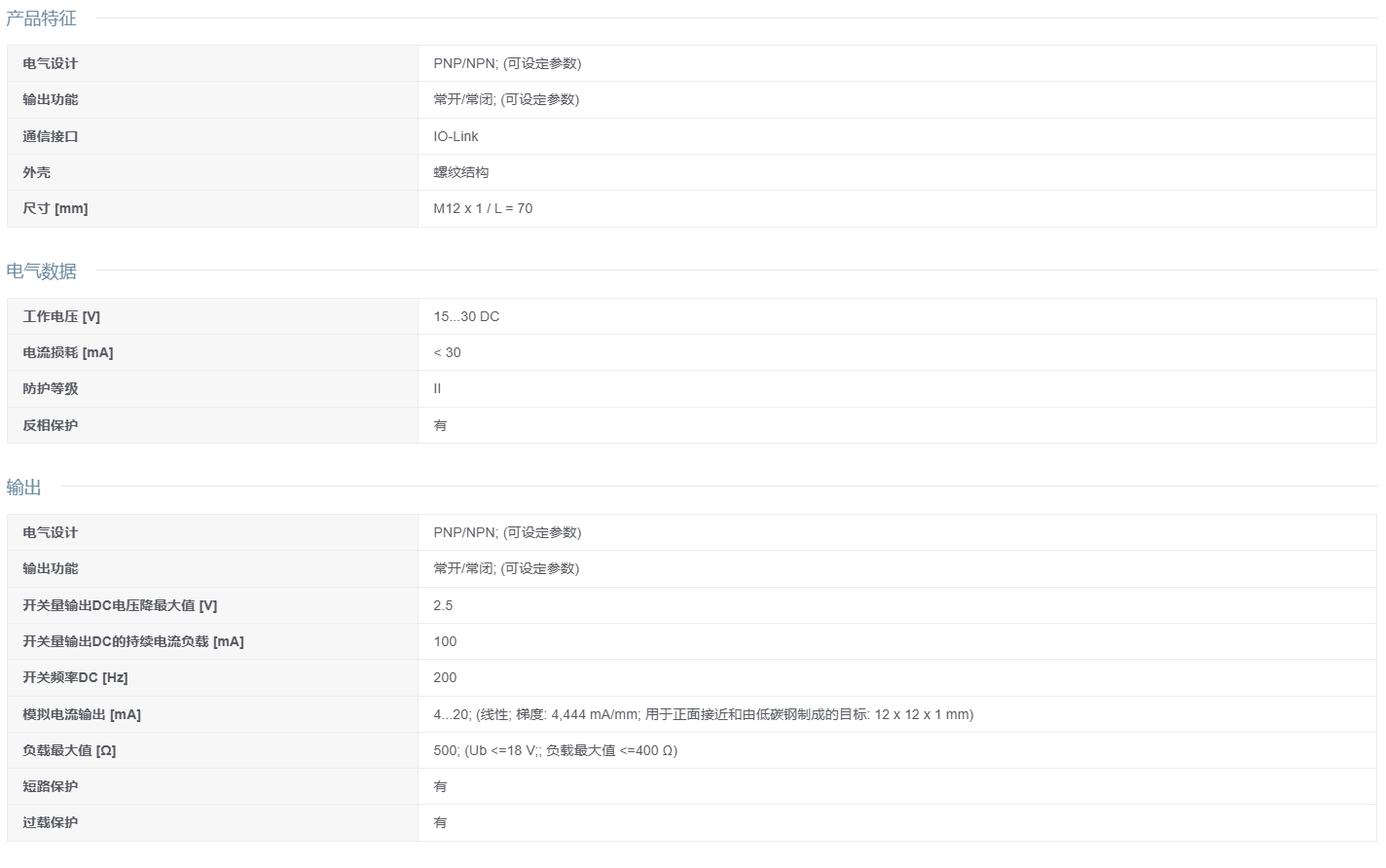
Task: Click the 尺寸 [mm] label
Action: coord(55,208)
